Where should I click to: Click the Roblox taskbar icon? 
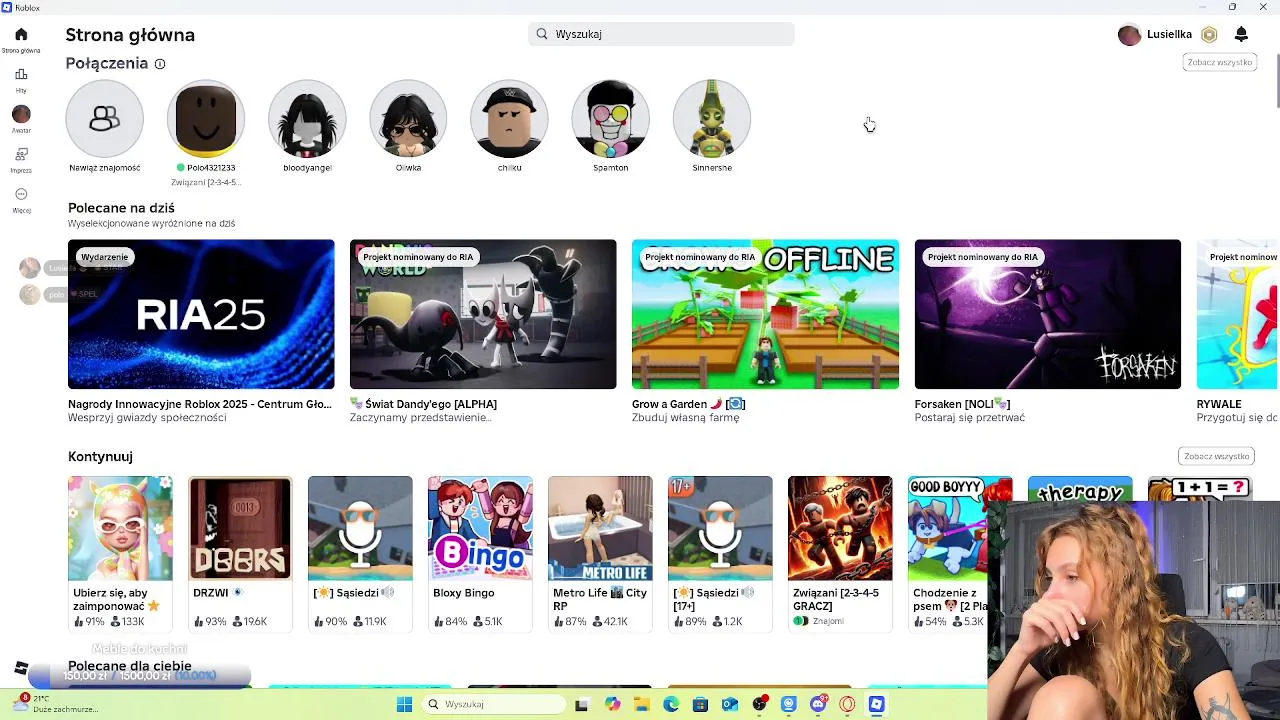pos(876,705)
